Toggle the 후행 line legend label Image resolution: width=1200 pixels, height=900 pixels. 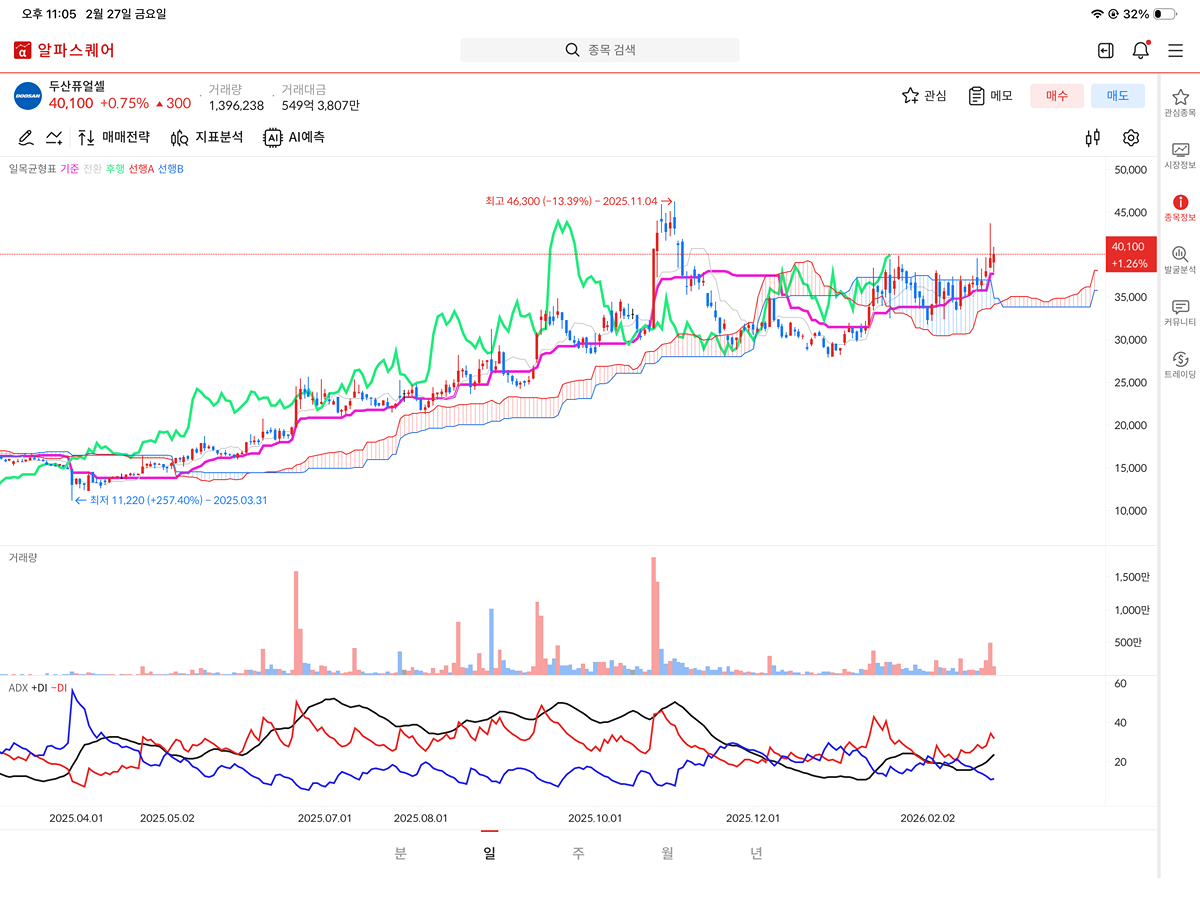tap(115, 169)
